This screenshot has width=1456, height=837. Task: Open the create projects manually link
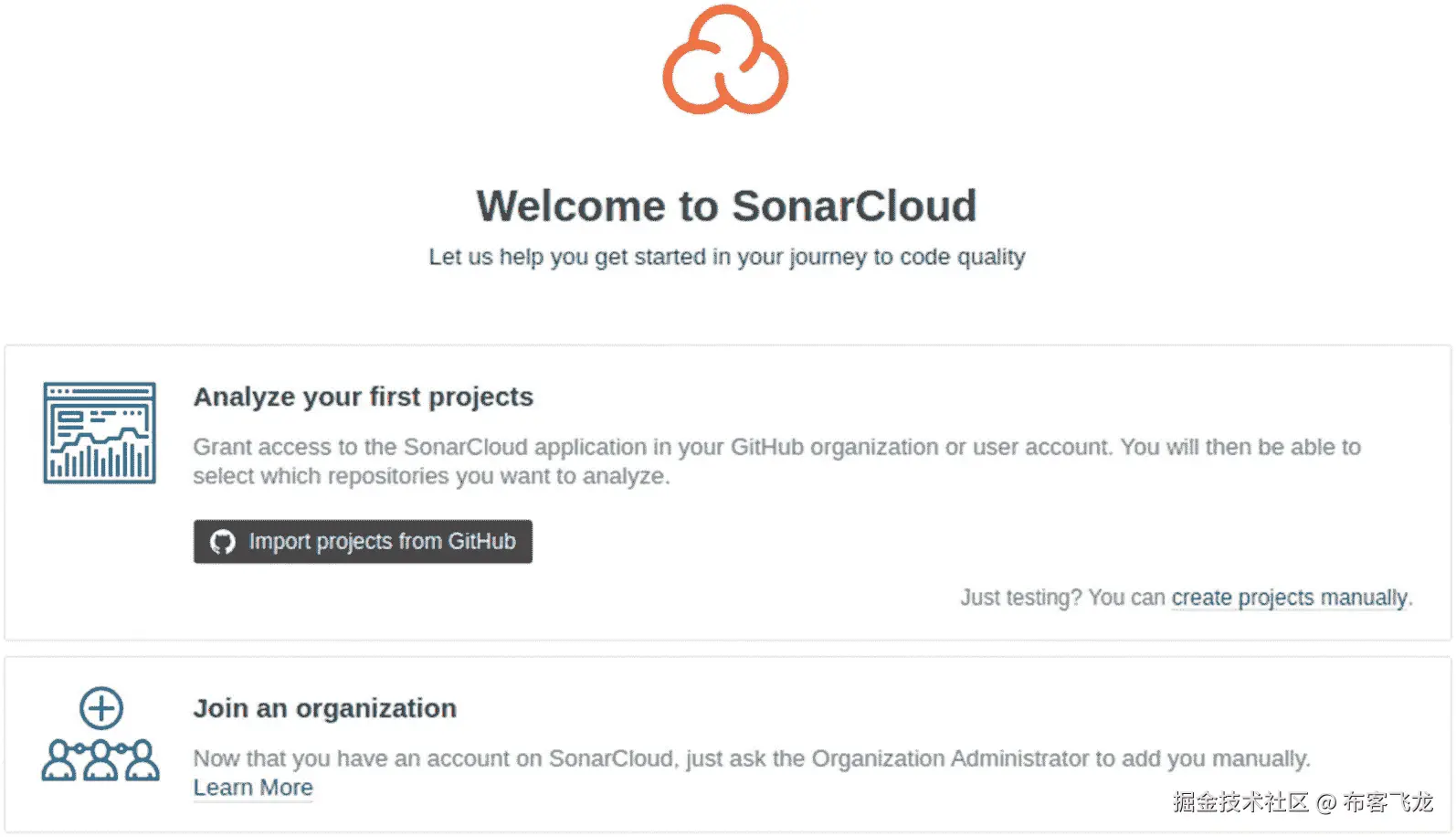pos(1289,598)
